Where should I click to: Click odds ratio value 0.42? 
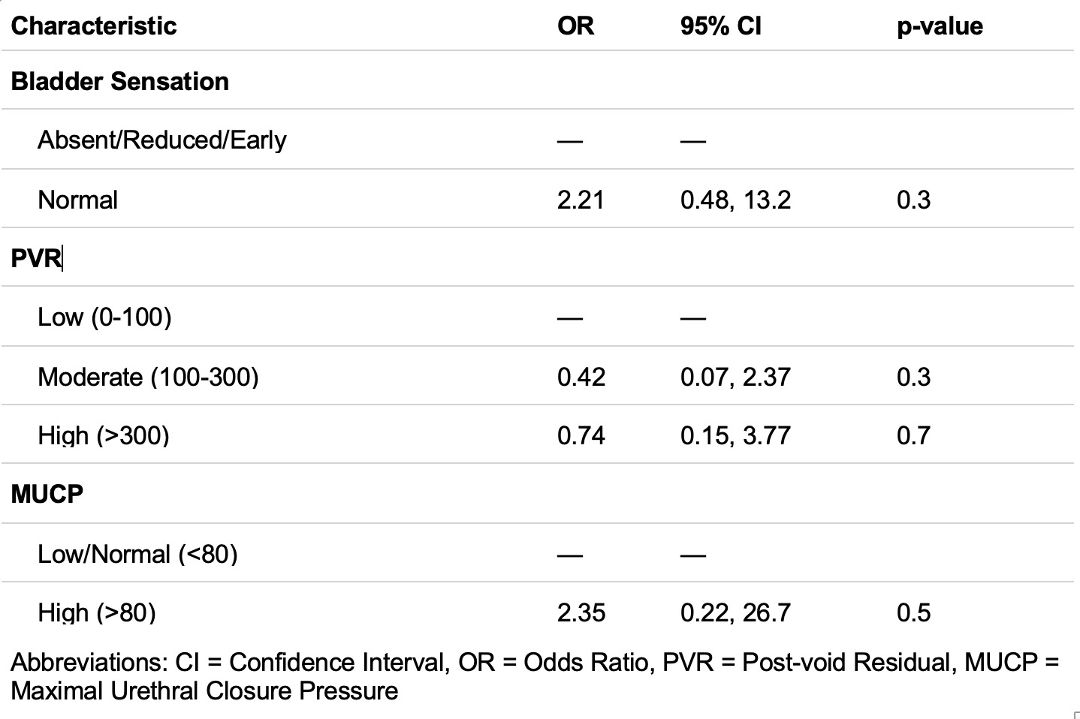tap(581, 377)
